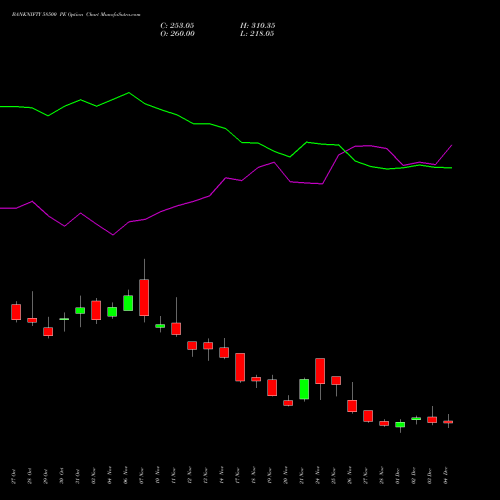Click the 27 Nov date label
The width and height of the screenshot is (500, 500).
365,476
